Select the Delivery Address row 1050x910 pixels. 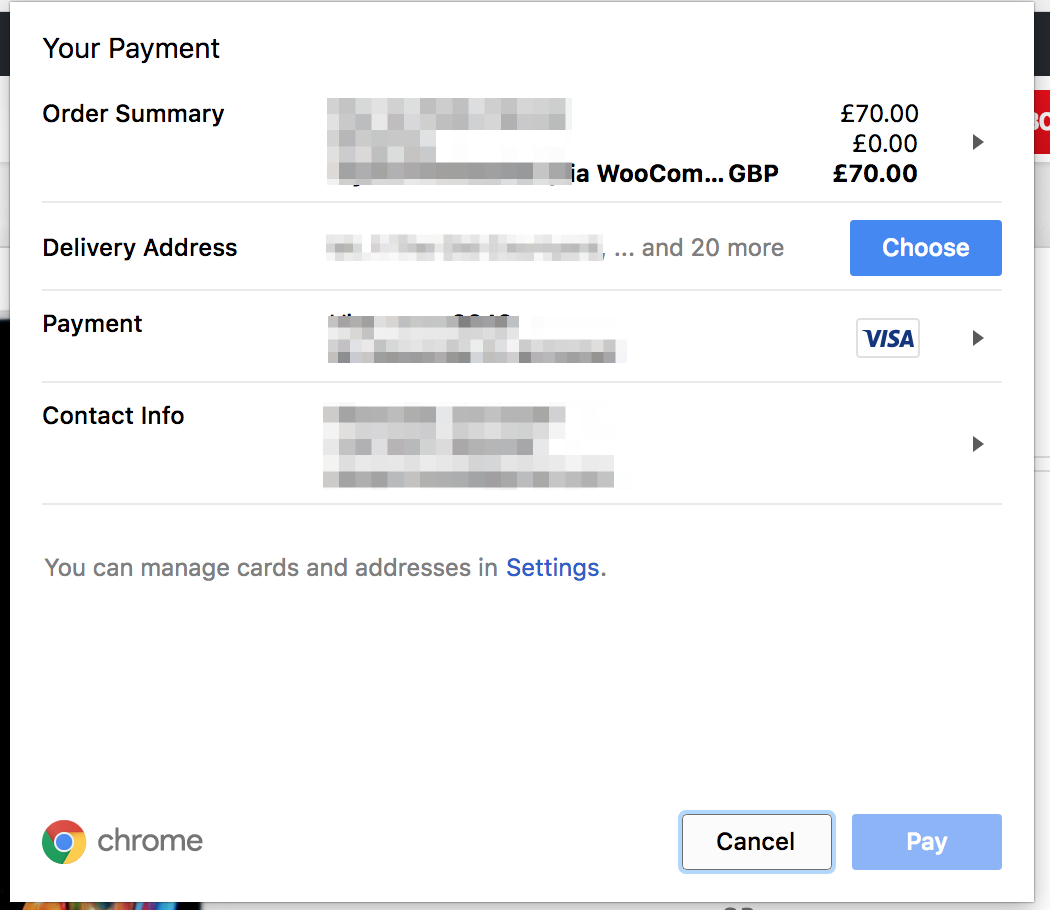click(139, 247)
